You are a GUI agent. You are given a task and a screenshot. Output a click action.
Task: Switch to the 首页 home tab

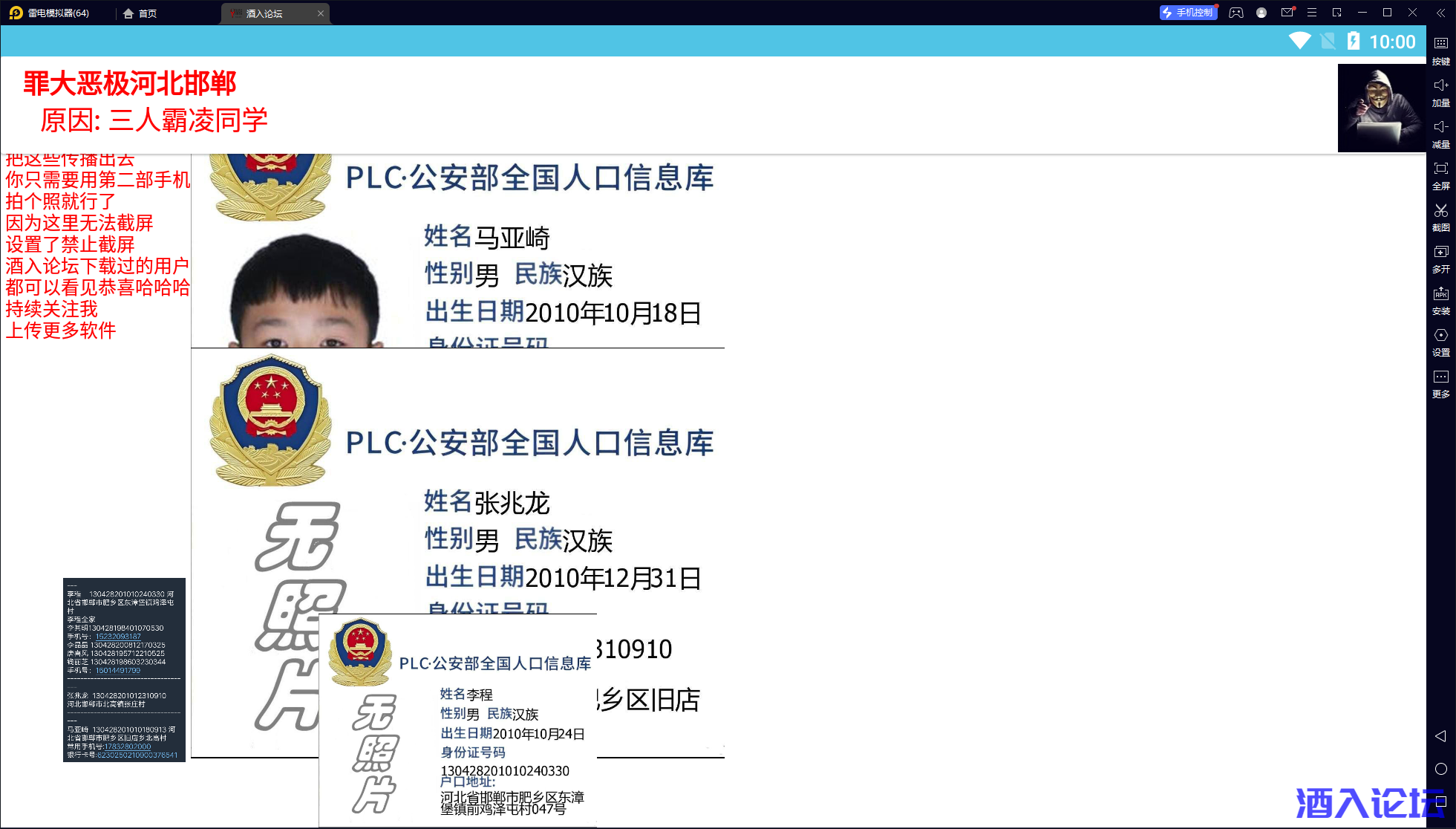tap(140, 13)
